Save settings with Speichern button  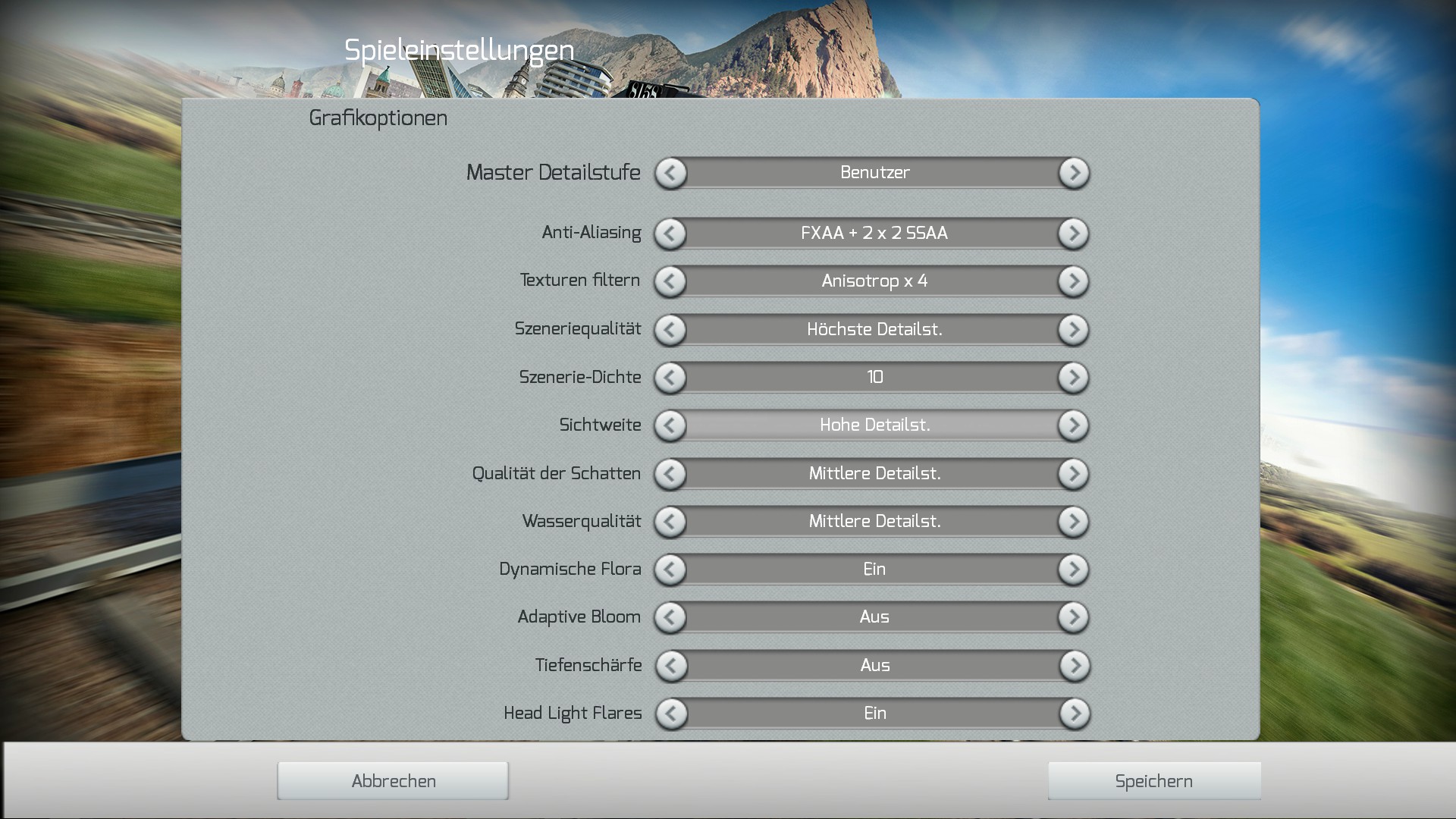coord(1153,781)
